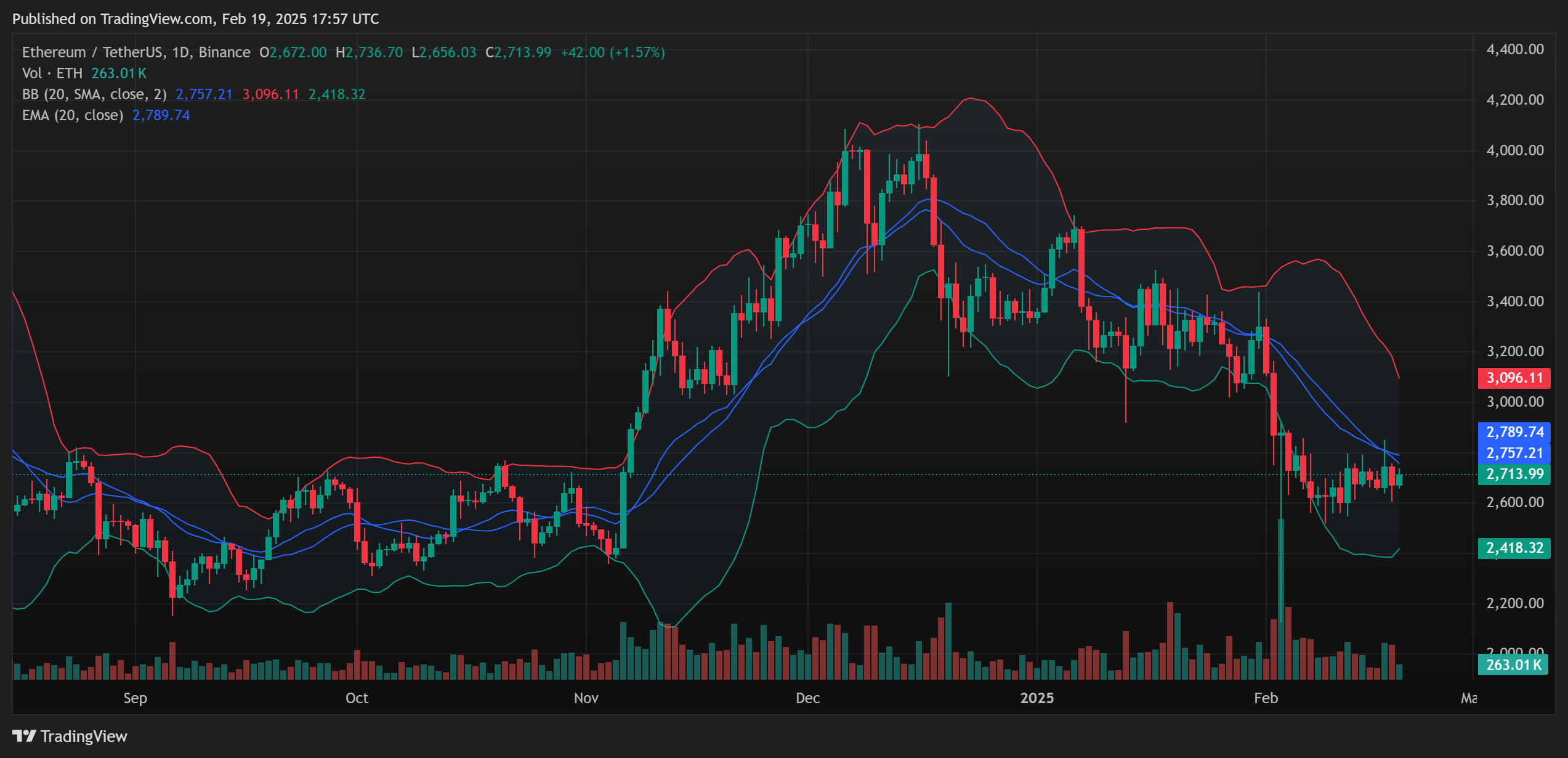Screen dimensions: 1568x758
Task: Click the green 2,713.99 last price tag
Action: [x=1514, y=474]
